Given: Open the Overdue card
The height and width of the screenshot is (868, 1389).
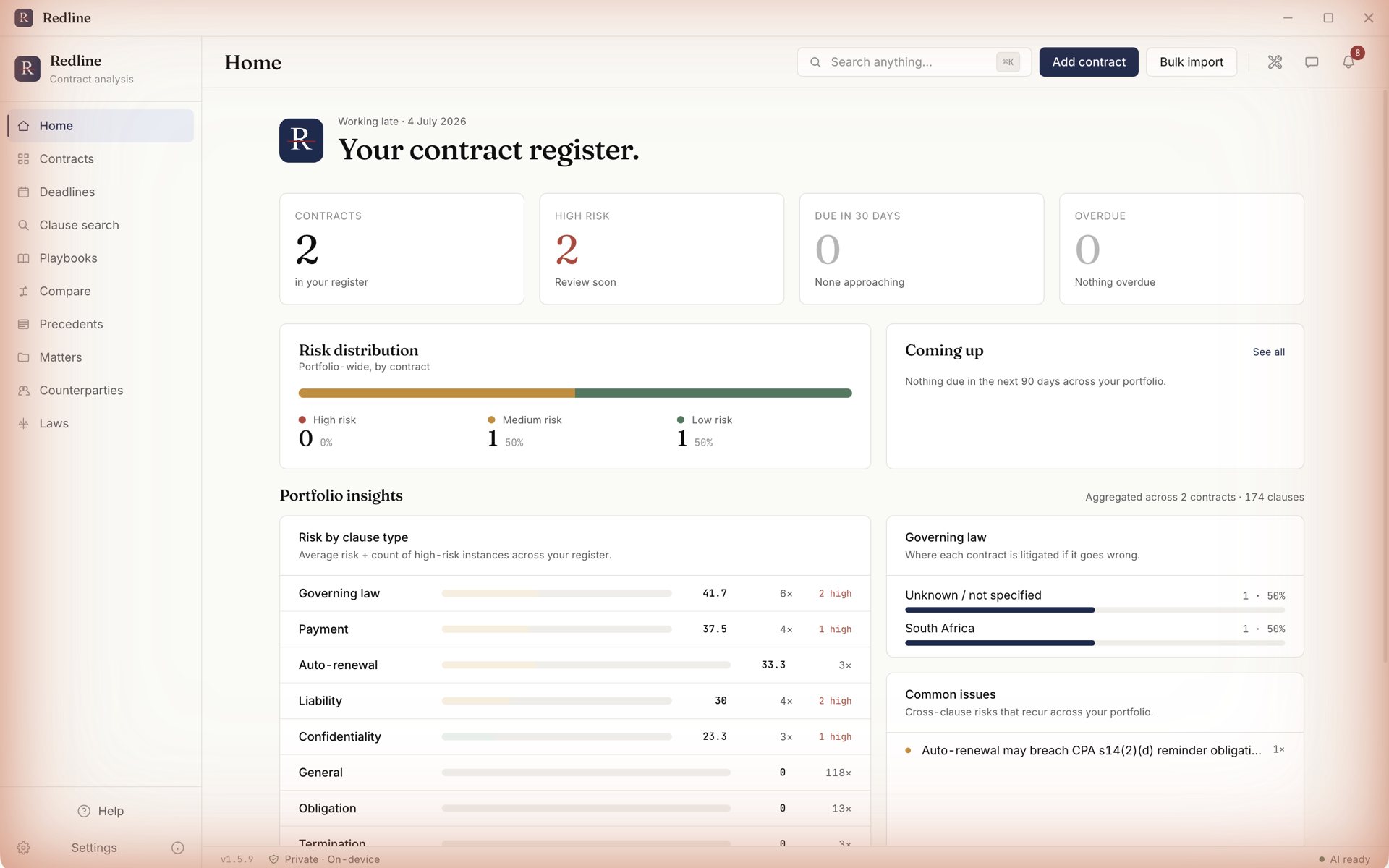Looking at the screenshot, I should pos(1181,249).
